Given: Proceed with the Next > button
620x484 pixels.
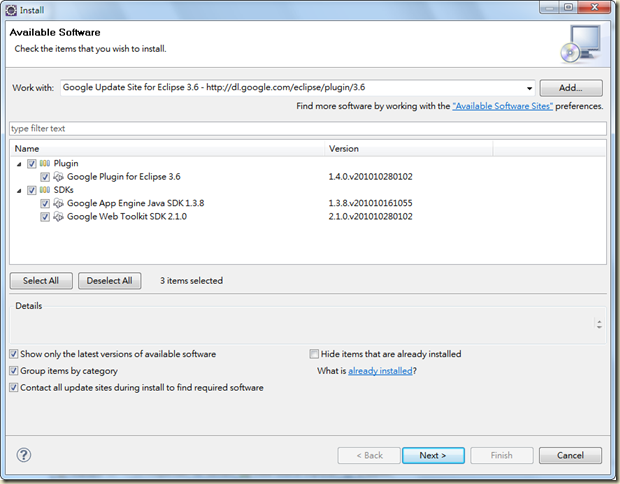Looking at the screenshot, I should pyautogui.click(x=433, y=456).
